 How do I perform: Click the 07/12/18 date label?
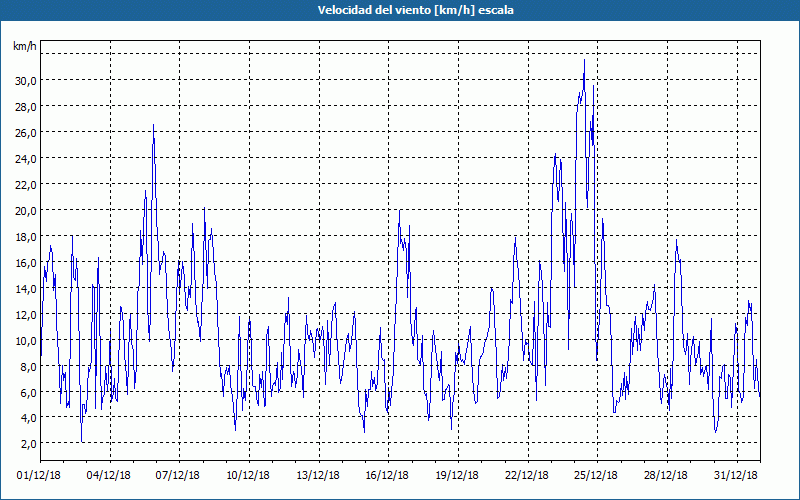pos(178,476)
